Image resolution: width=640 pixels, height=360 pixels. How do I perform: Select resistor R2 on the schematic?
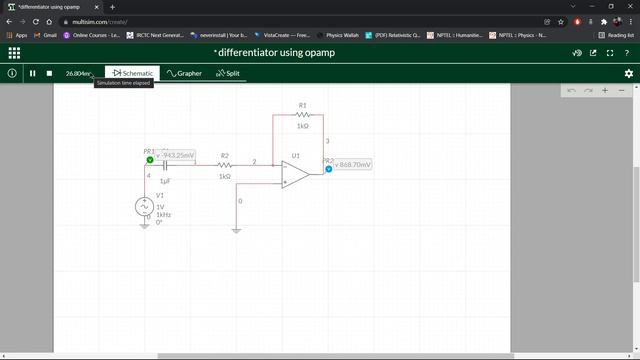click(224, 165)
